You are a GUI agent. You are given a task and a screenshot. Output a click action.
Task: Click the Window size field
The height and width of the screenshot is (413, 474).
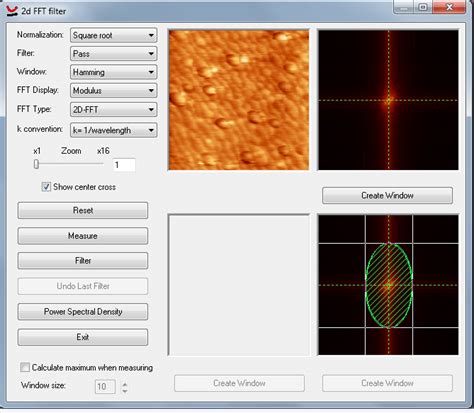coord(105,386)
